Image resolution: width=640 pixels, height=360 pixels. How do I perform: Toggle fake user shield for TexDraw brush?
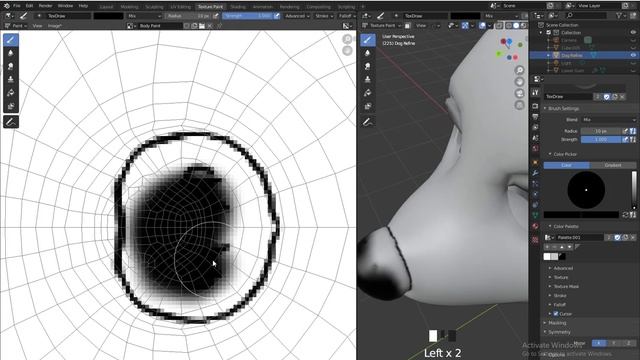click(607, 97)
